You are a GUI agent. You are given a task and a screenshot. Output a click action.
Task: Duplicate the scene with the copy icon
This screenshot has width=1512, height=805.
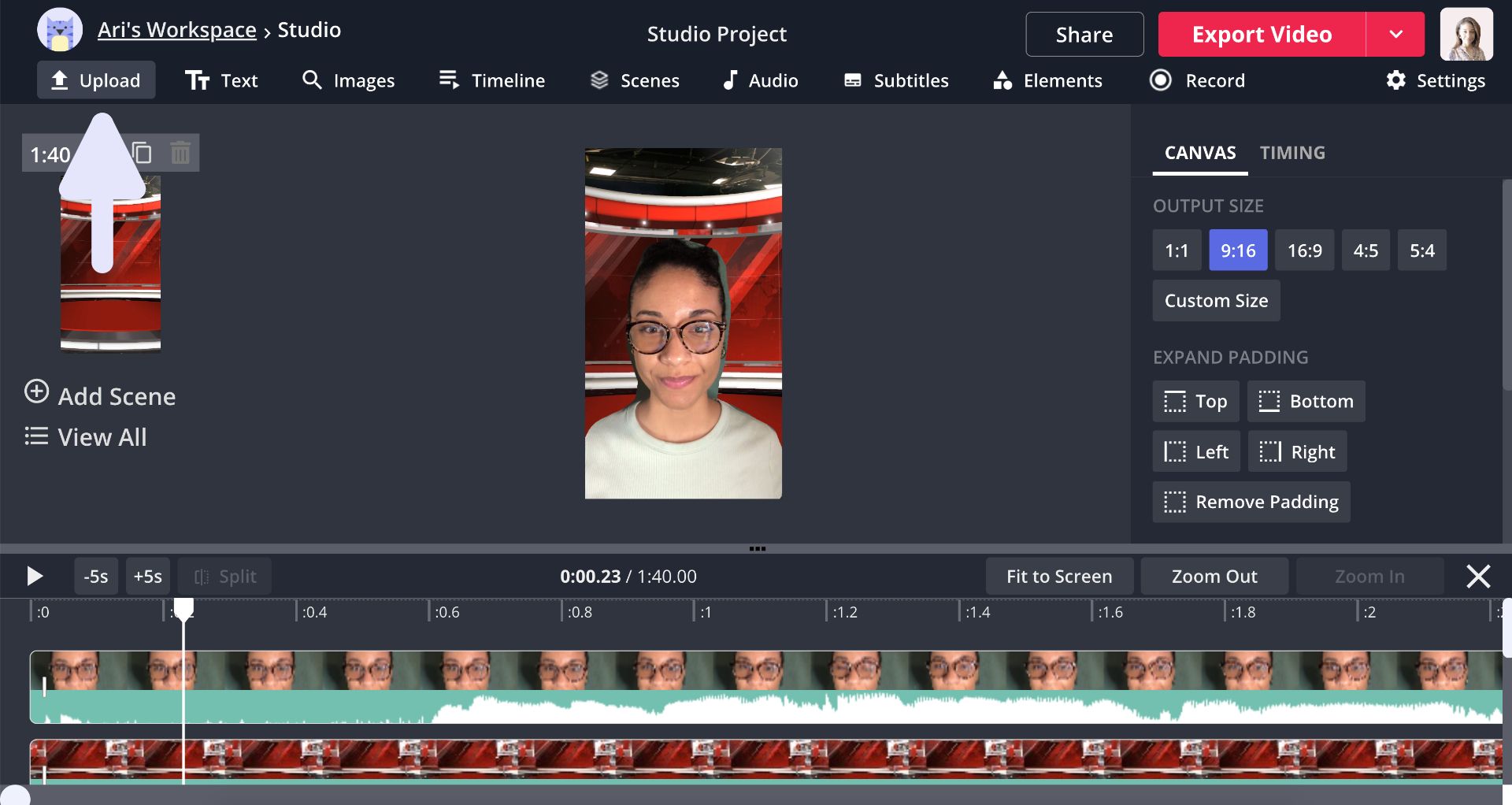click(x=143, y=153)
